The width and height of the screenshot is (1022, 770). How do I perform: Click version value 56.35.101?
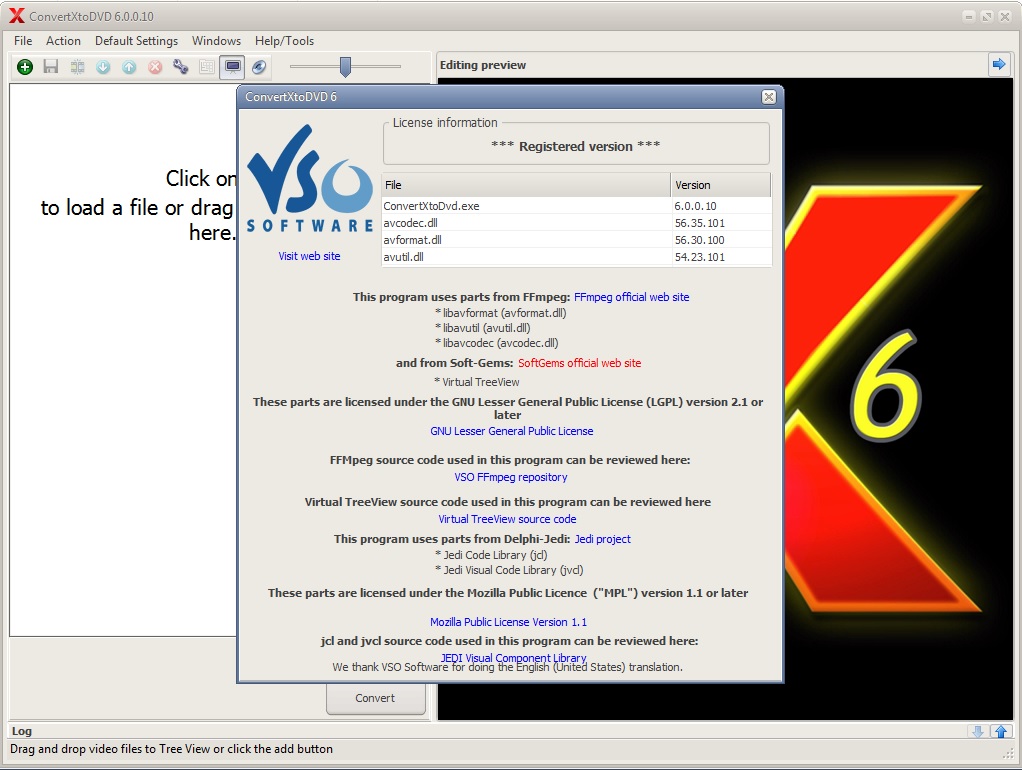(699, 223)
